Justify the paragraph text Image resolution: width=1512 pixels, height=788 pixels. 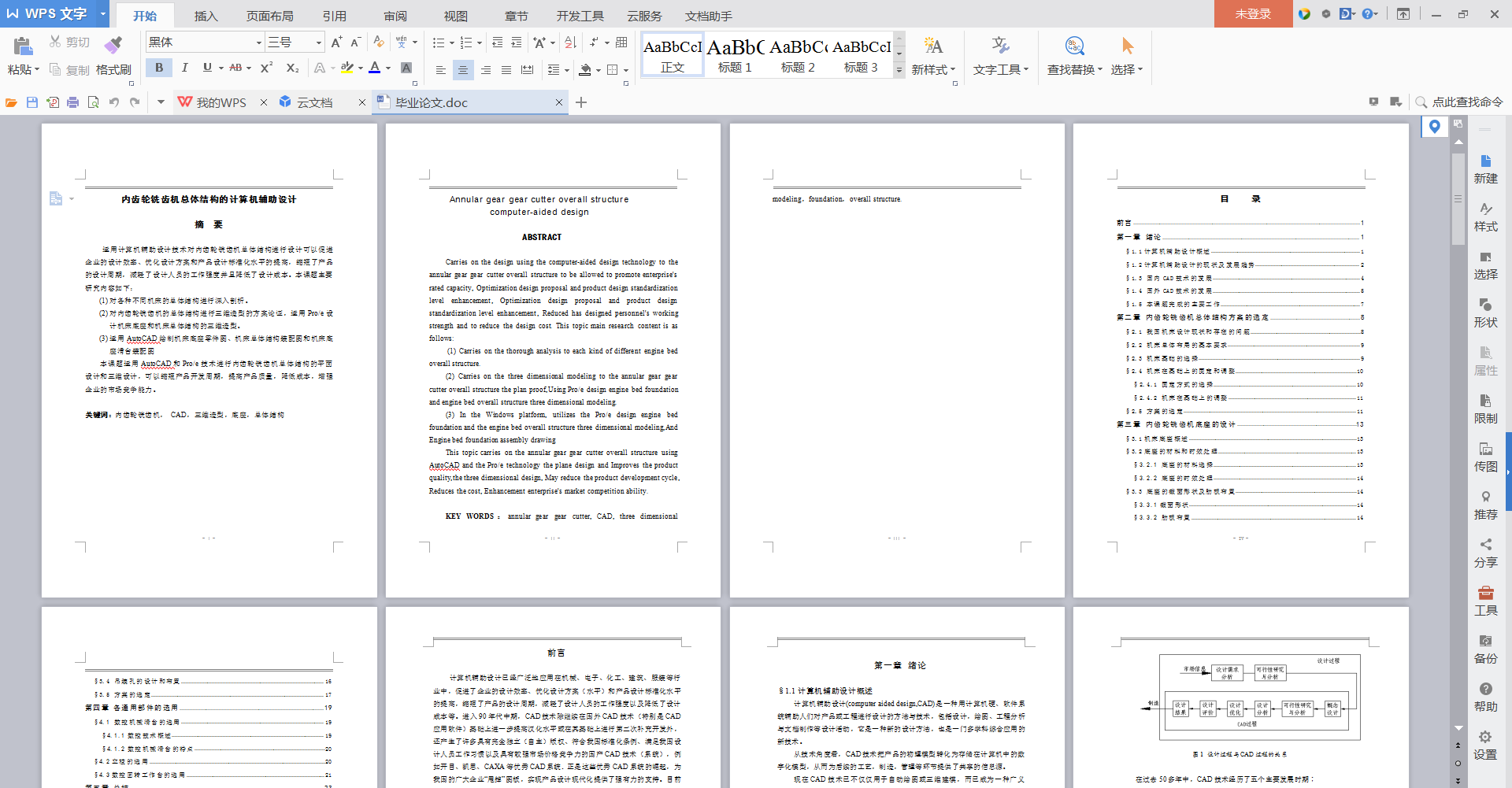coord(506,70)
